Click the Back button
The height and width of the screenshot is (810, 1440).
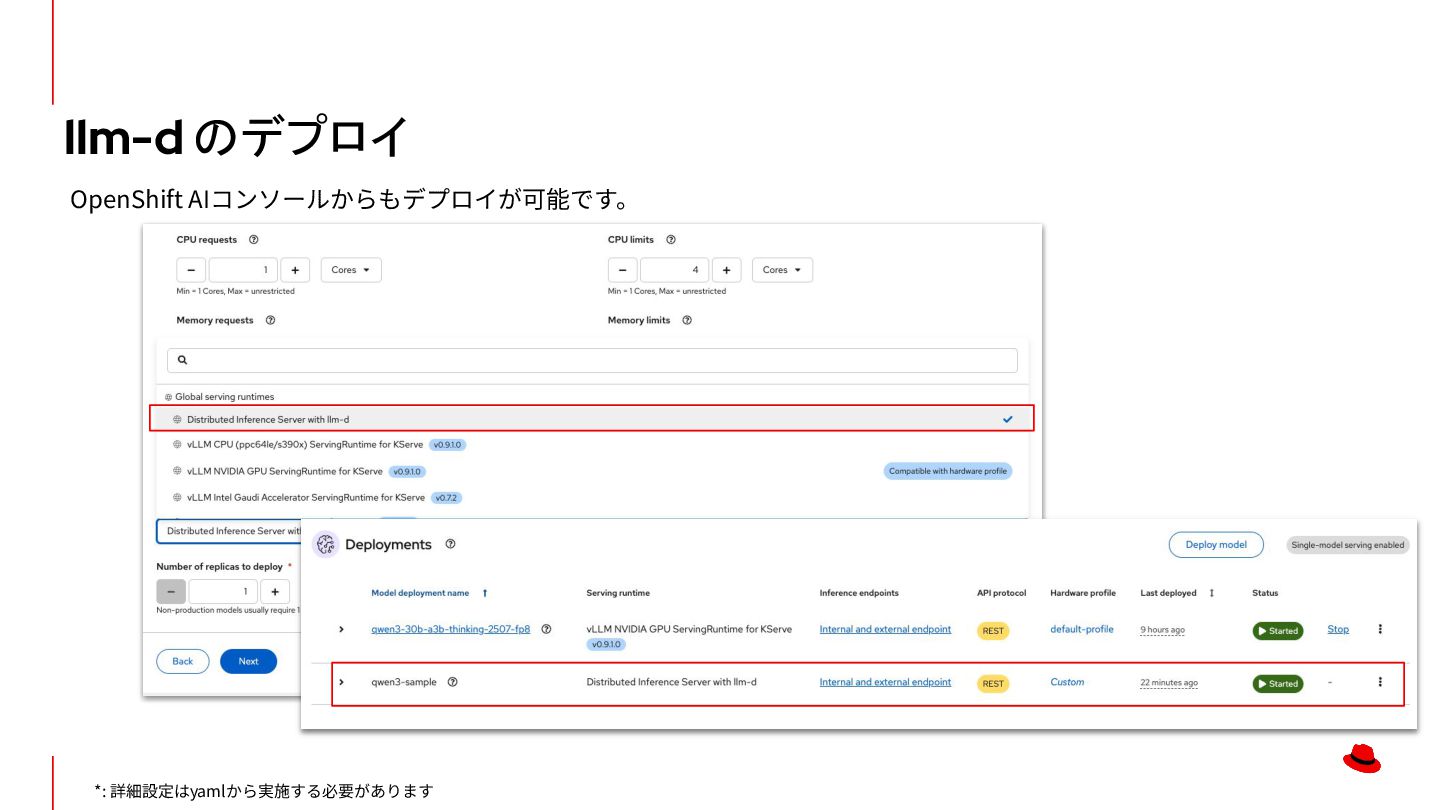[183, 661]
